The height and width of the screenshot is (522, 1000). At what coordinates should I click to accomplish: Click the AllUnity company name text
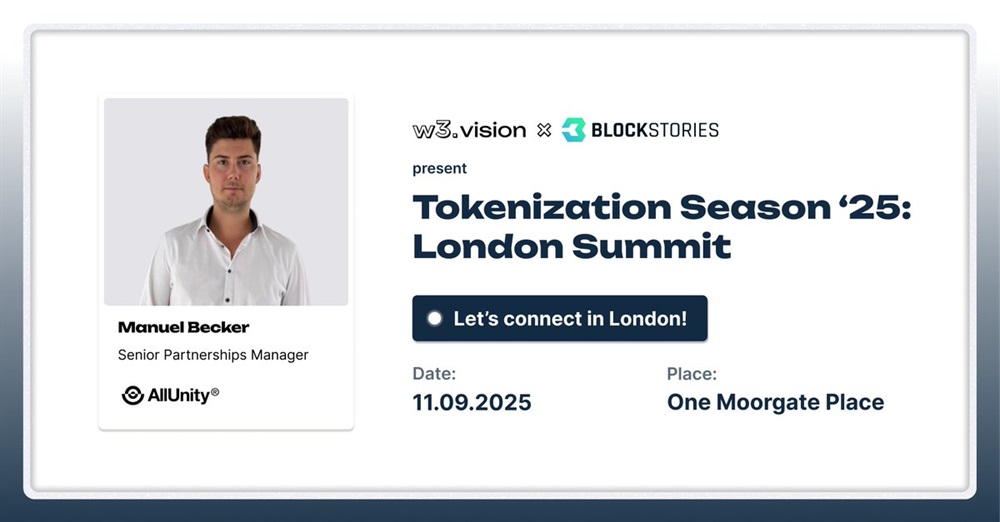point(179,396)
